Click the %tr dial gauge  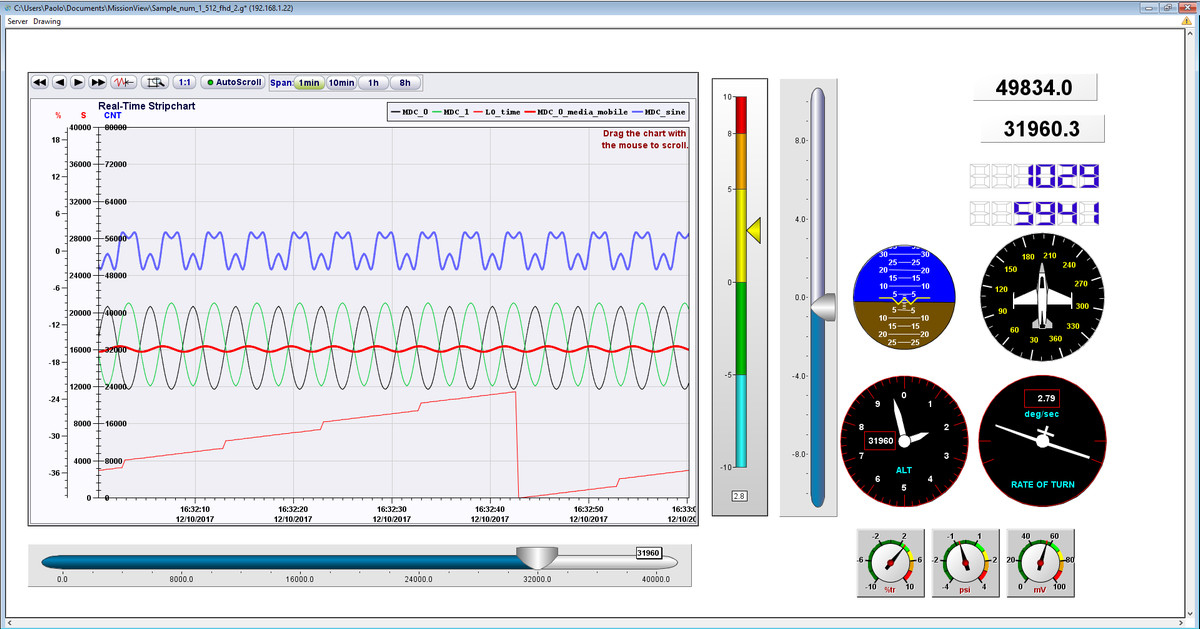(x=890, y=563)
